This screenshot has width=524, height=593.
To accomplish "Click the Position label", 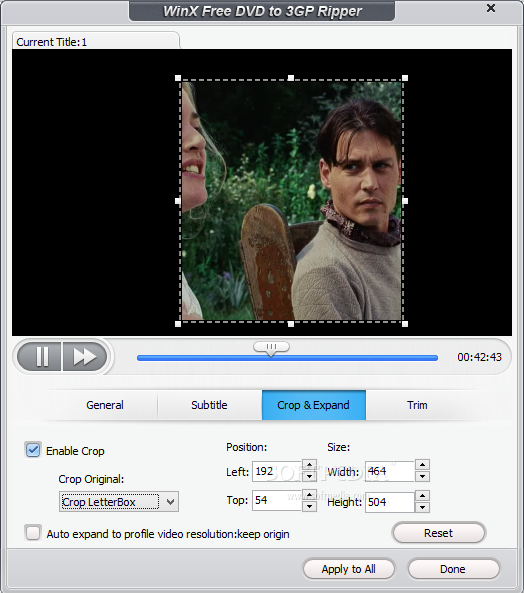I will click(246, 447).
